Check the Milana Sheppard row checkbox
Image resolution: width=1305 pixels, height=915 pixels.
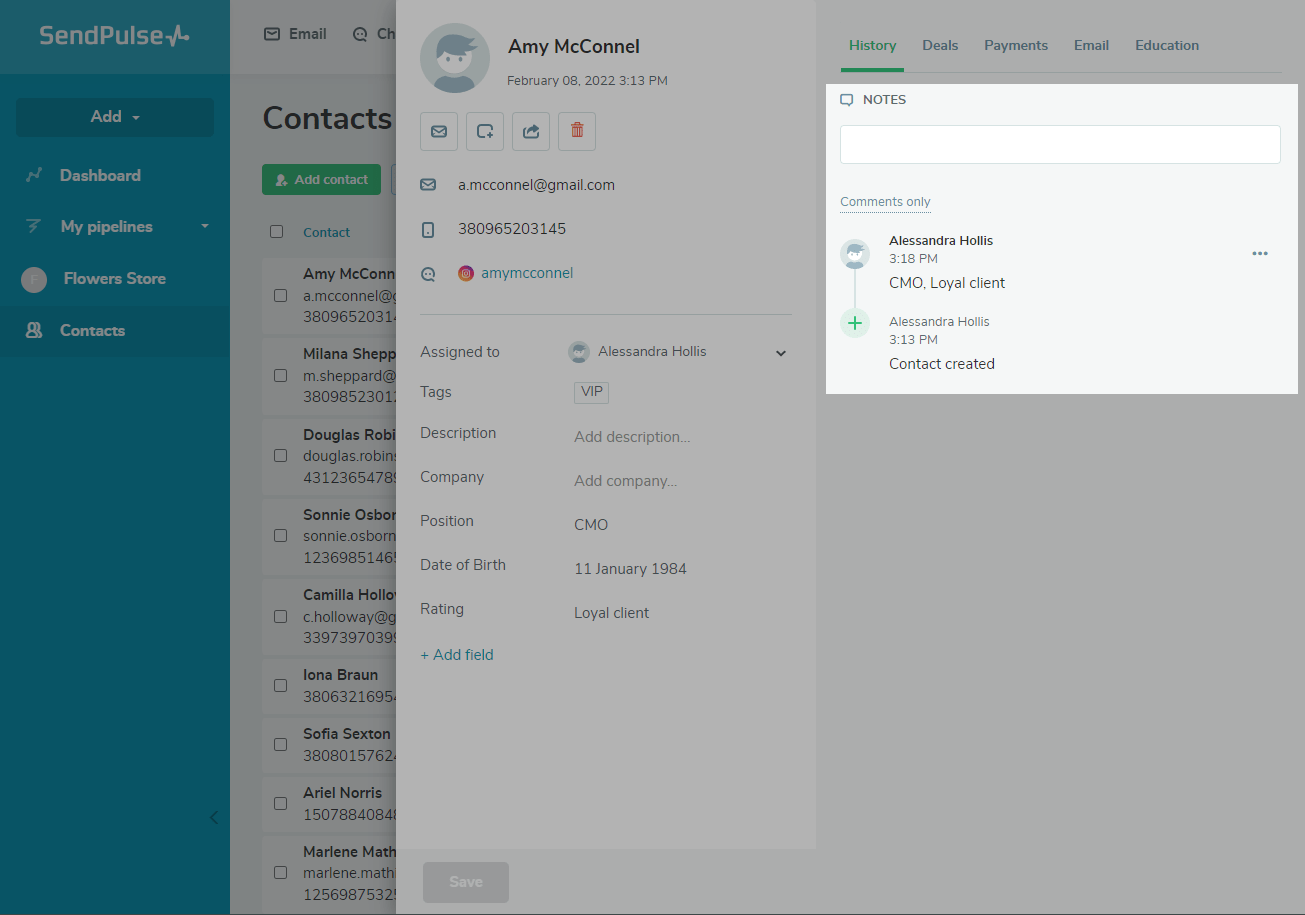[280, 376]
